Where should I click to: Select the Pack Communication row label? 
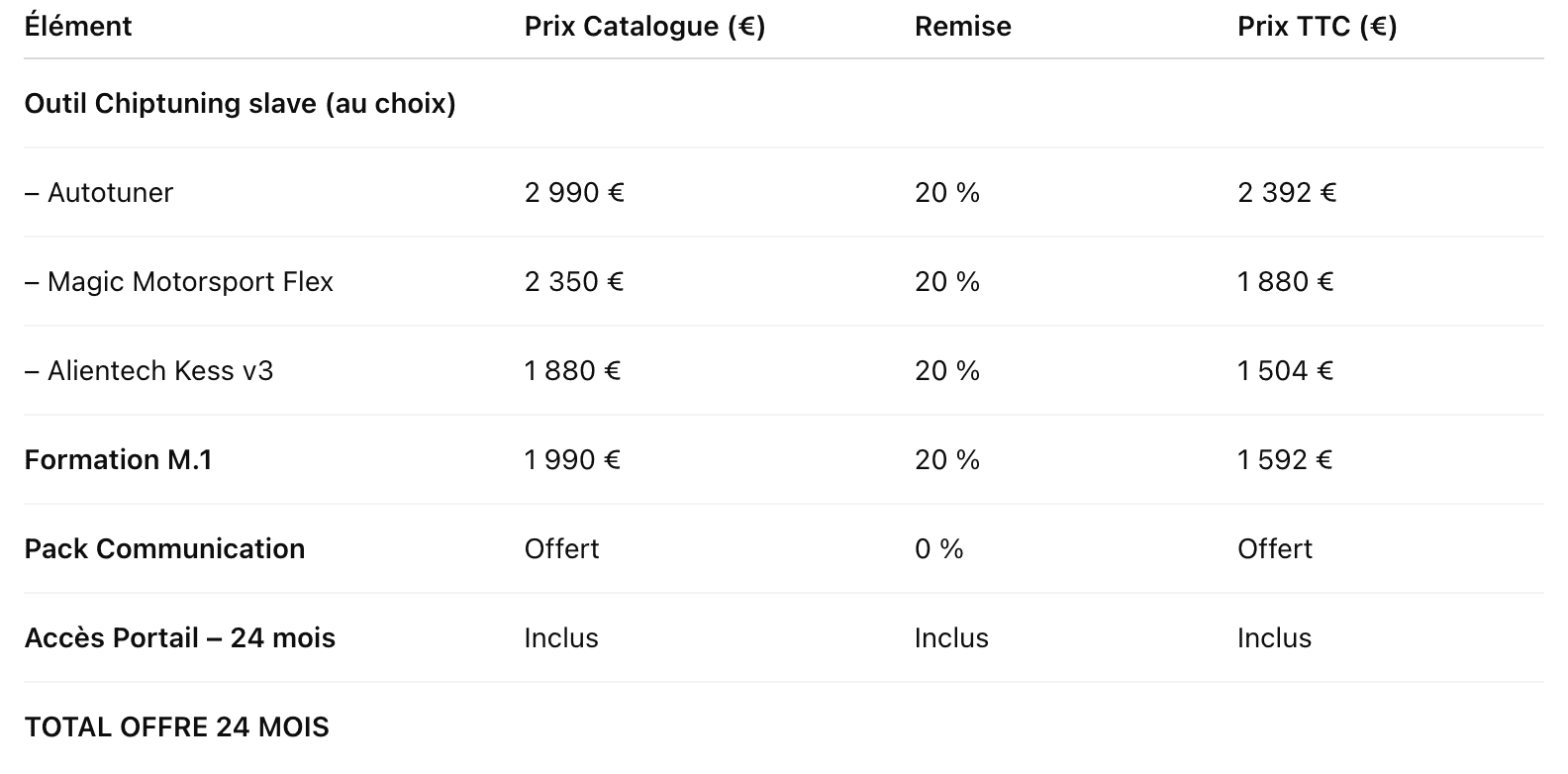[165, 548]
